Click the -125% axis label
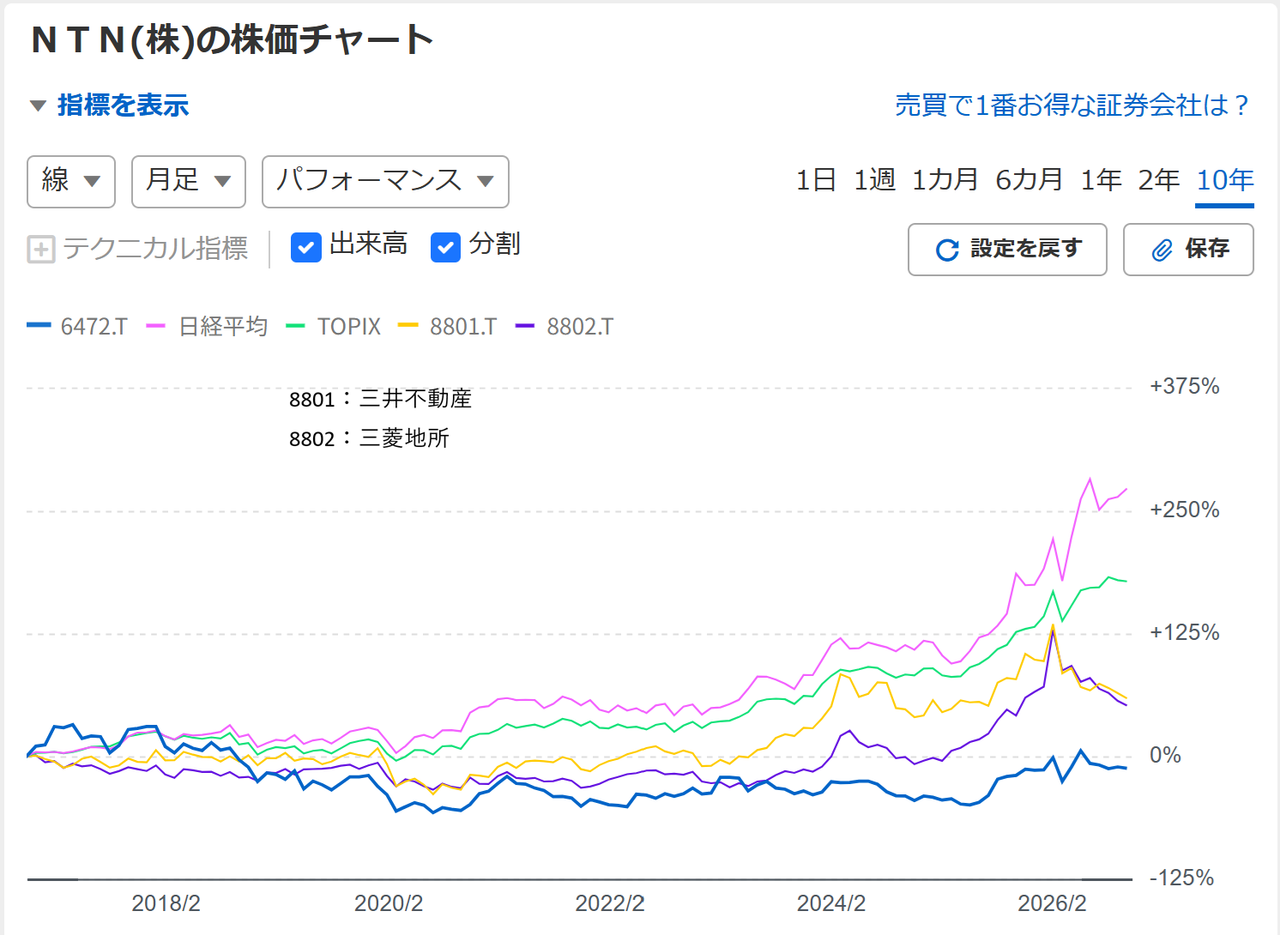1280x935 pixels. coord(1182,878)
